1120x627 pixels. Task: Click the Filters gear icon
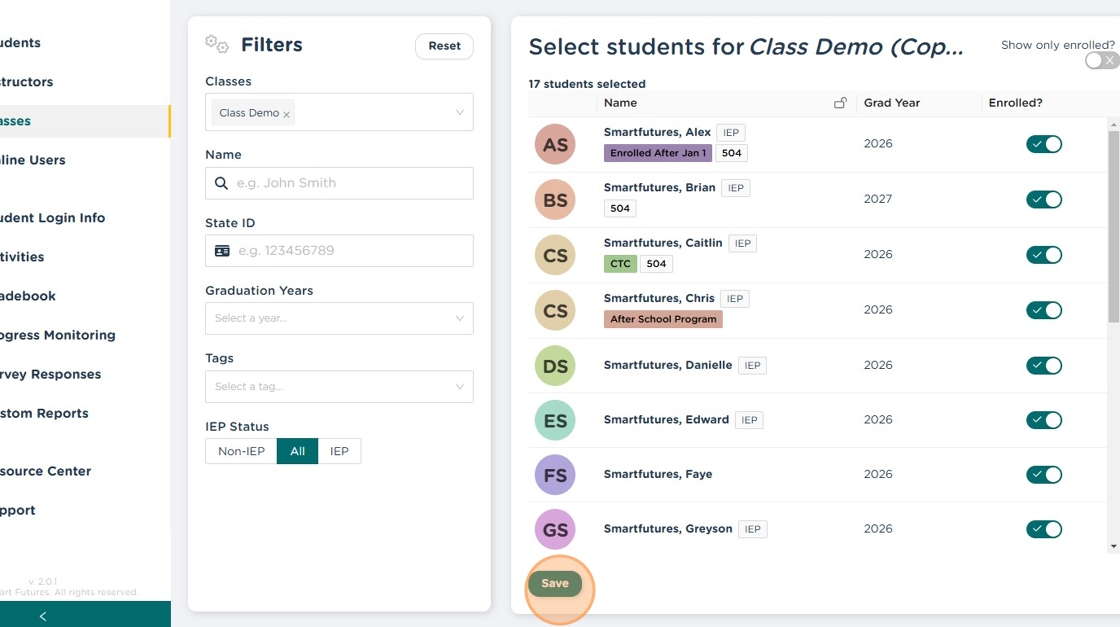[x=217, y=44]
